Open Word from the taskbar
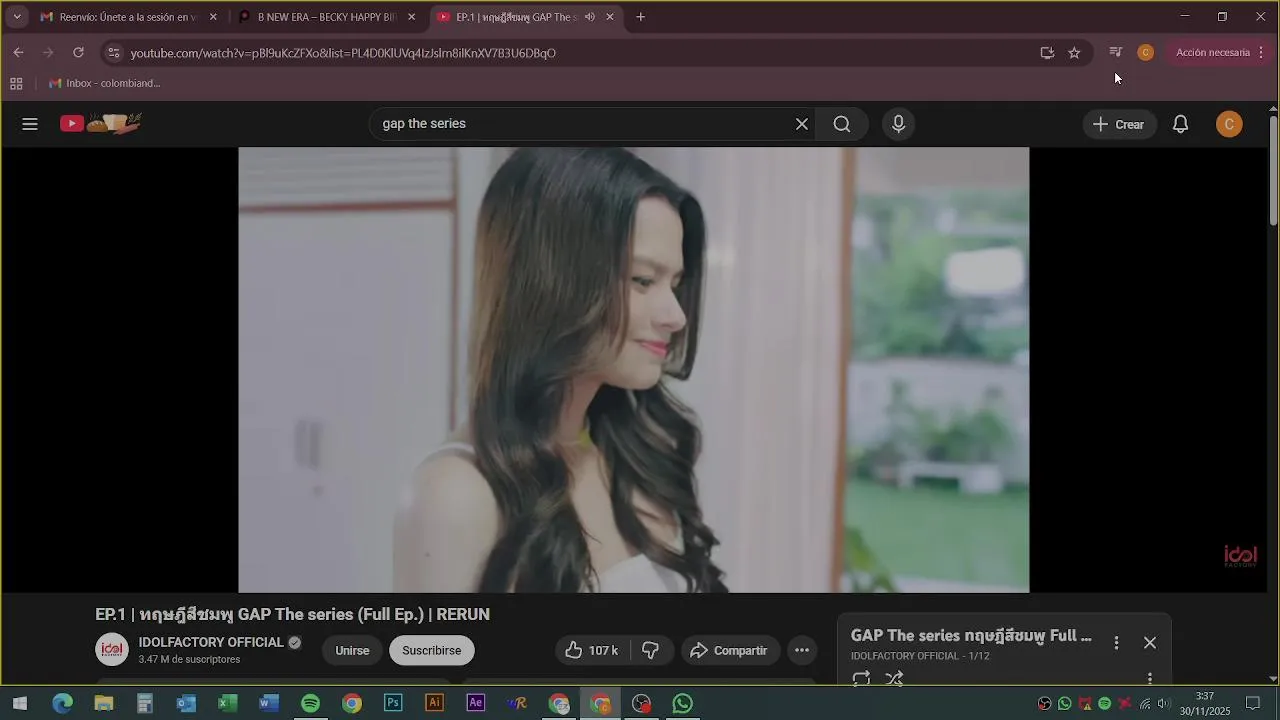Image resolution: width=1280 pixels, height=720 pixels. 269,704
